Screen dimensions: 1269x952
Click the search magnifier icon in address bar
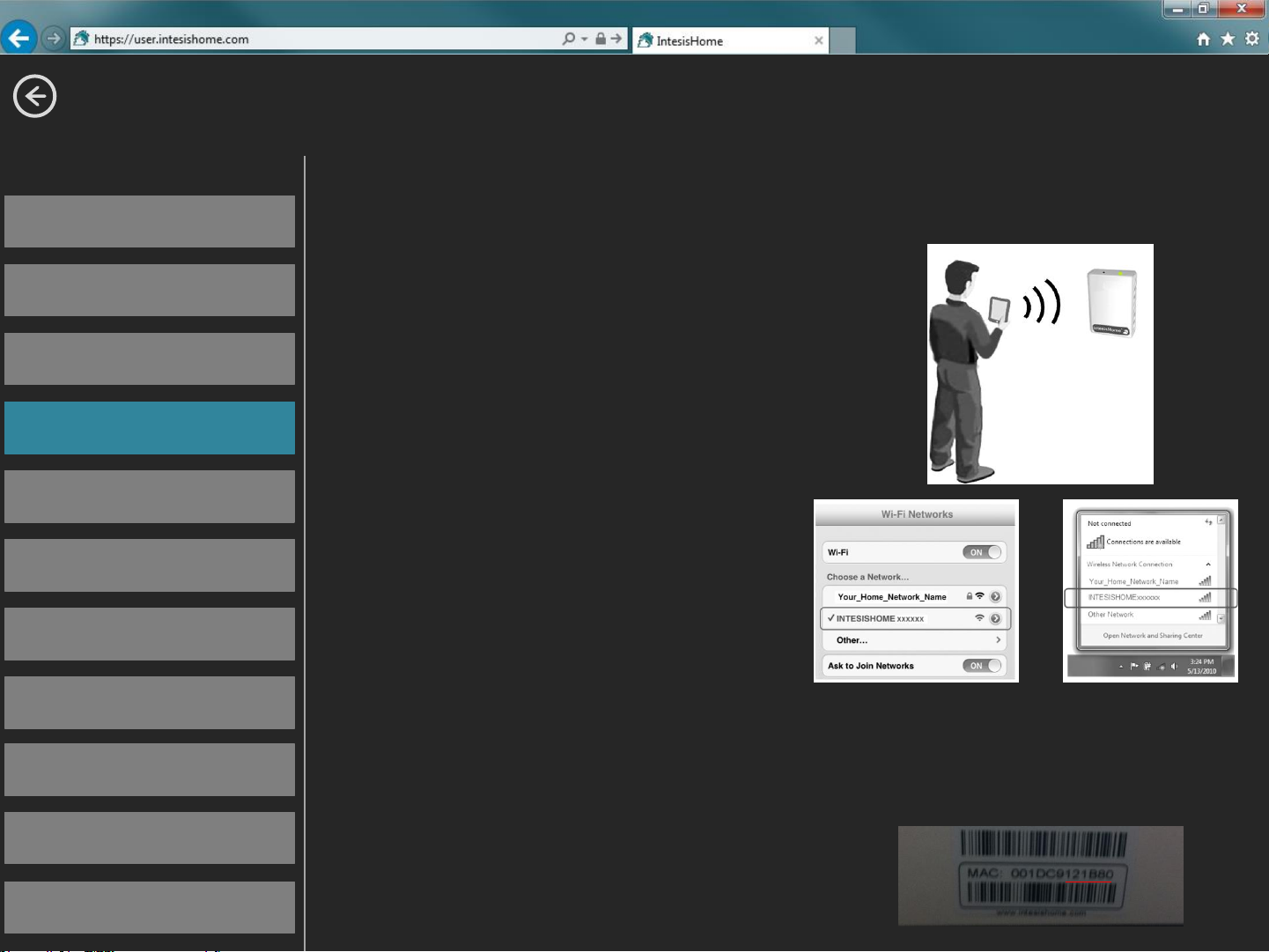click(569, 39)
